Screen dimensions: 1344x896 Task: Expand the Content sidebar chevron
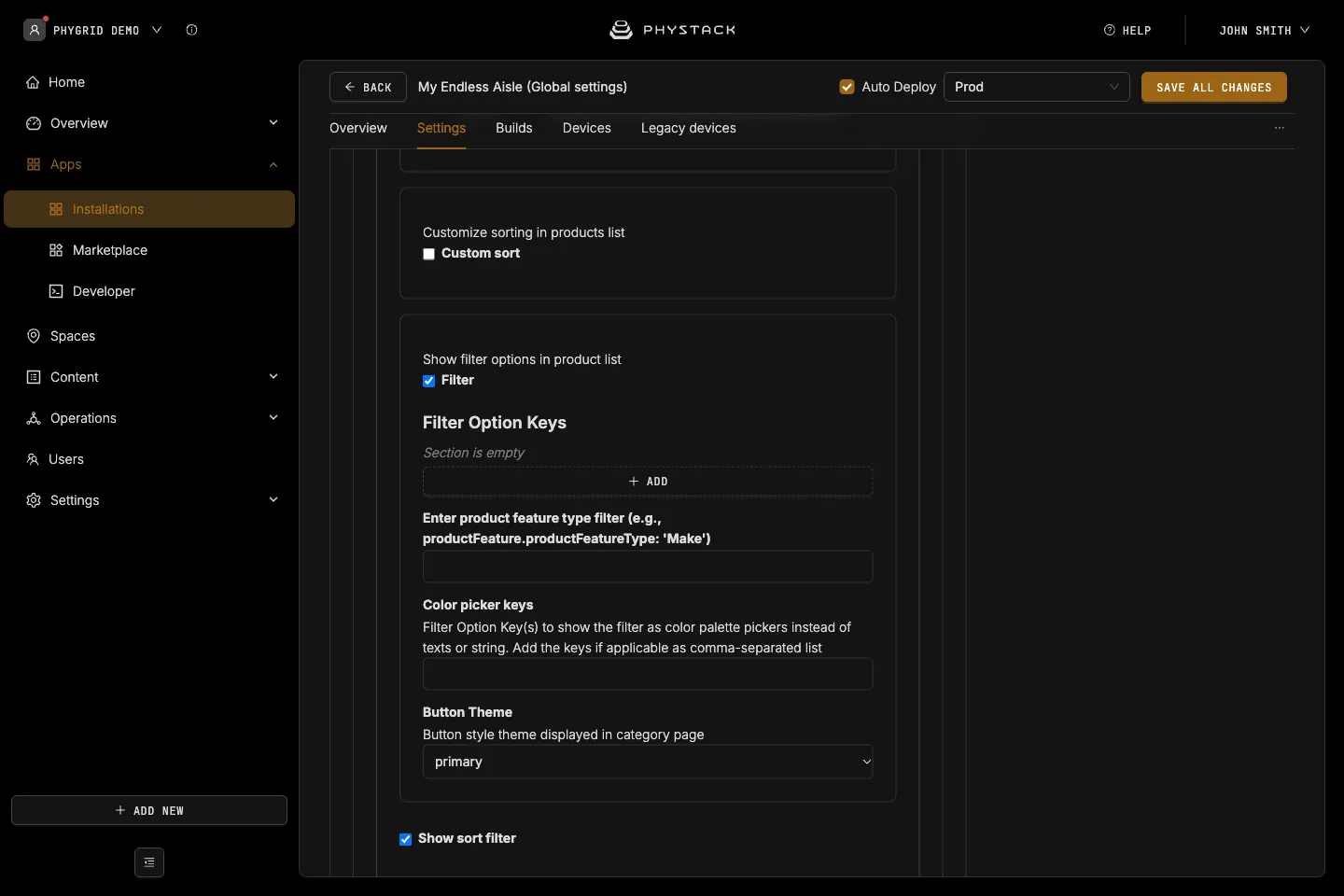[x=273, y=377]
